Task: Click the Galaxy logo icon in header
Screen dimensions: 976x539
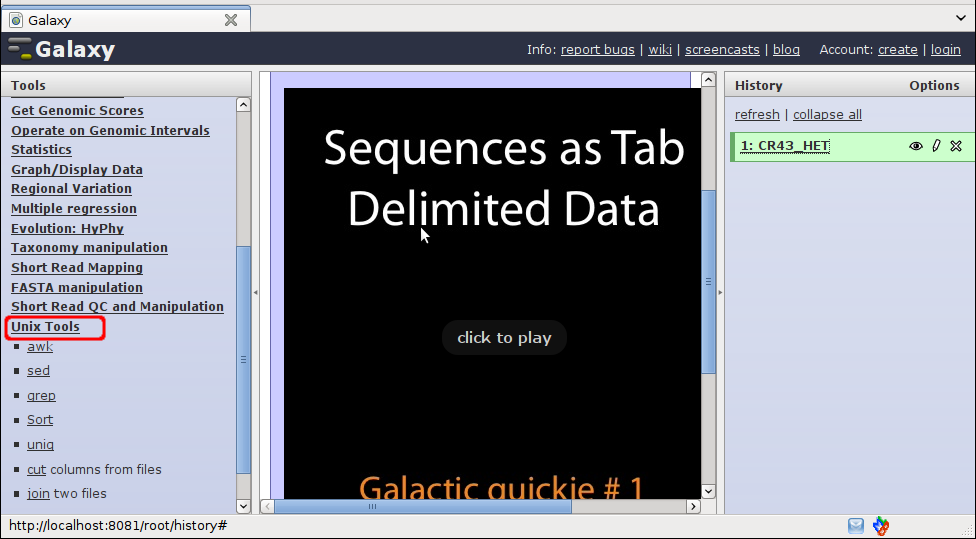Action: click(x=20, y=49)
